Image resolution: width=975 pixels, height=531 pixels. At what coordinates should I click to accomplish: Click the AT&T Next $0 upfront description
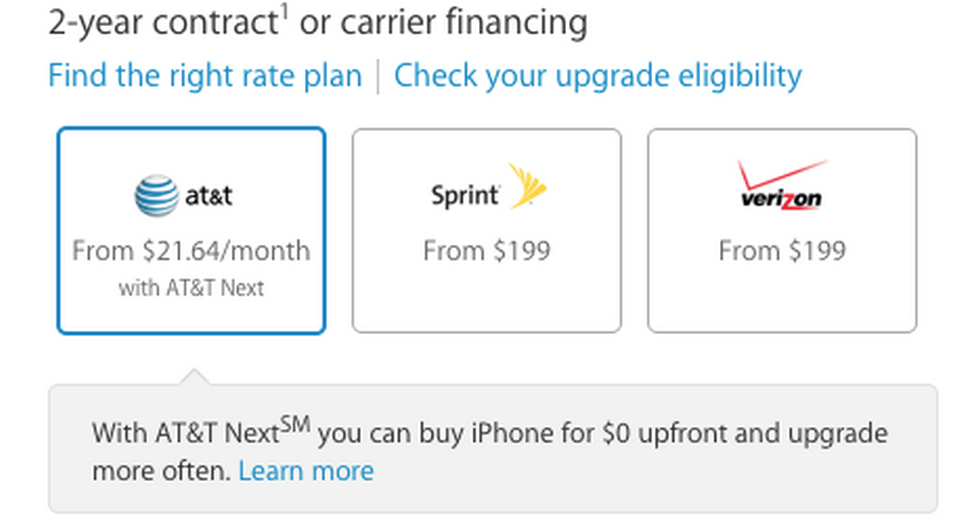490,435
